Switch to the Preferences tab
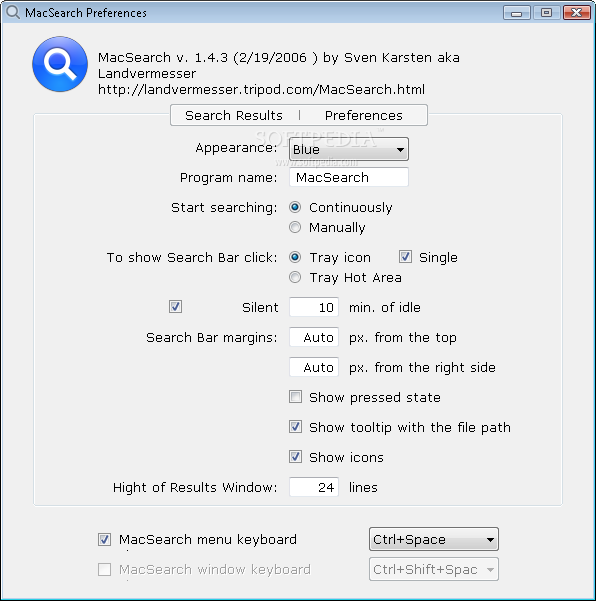Image resolution: width=596 pixels, height=601 pixels. point(364,115)
